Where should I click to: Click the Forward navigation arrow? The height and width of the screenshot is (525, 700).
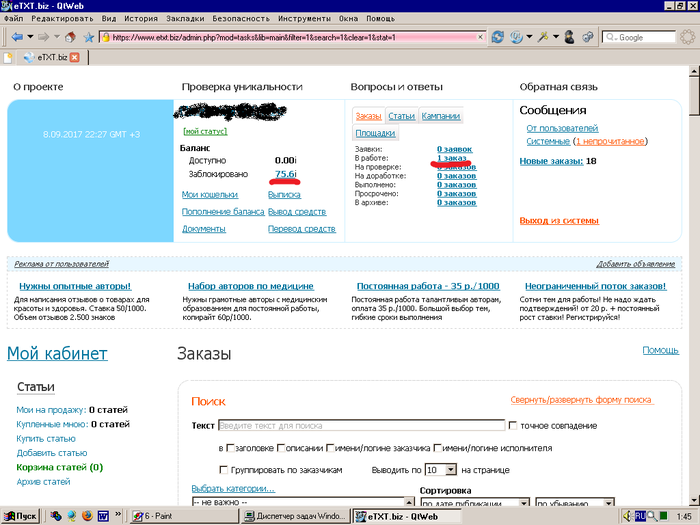(x=45, y=37)
